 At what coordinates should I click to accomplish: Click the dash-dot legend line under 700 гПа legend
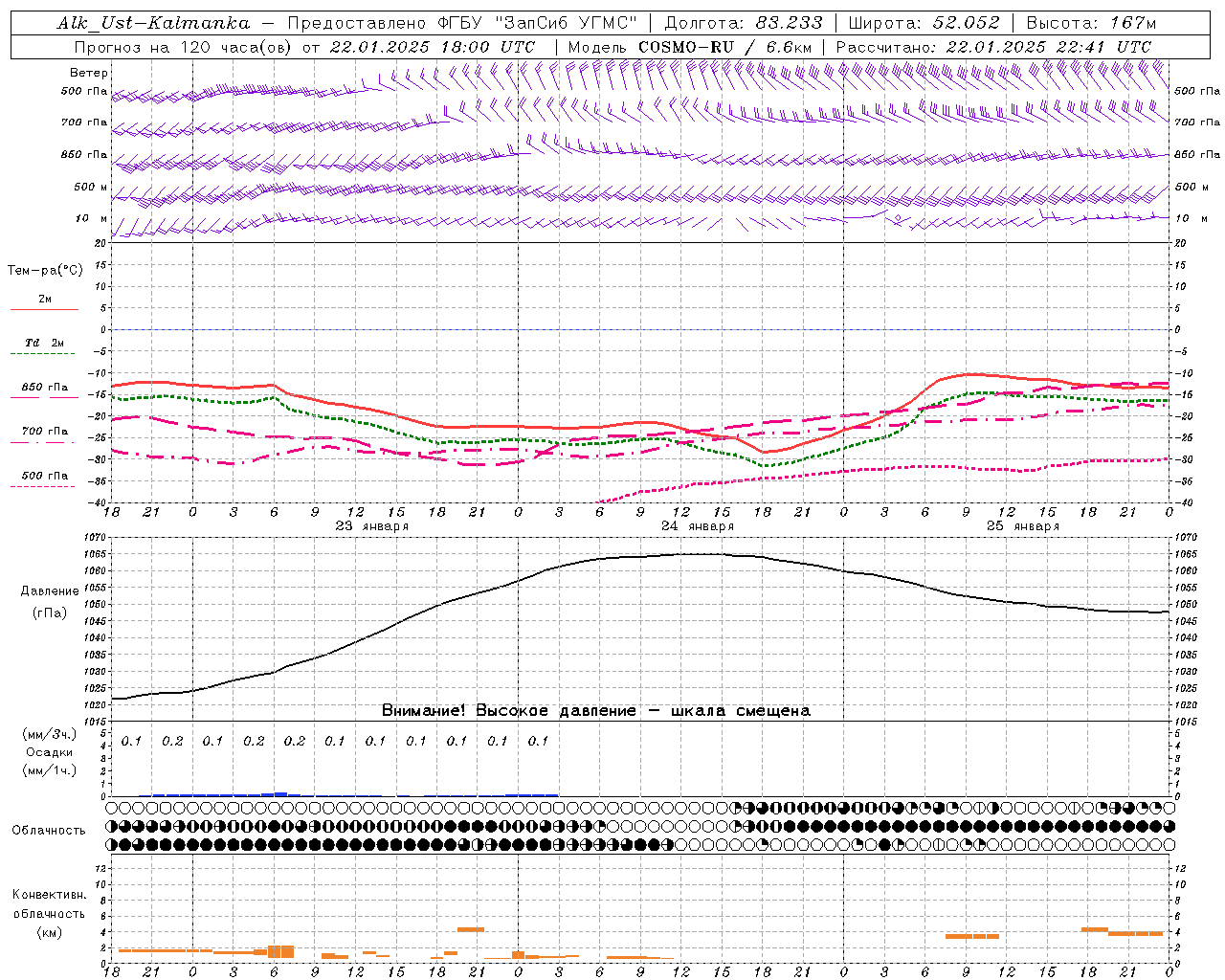pos(43,443)
